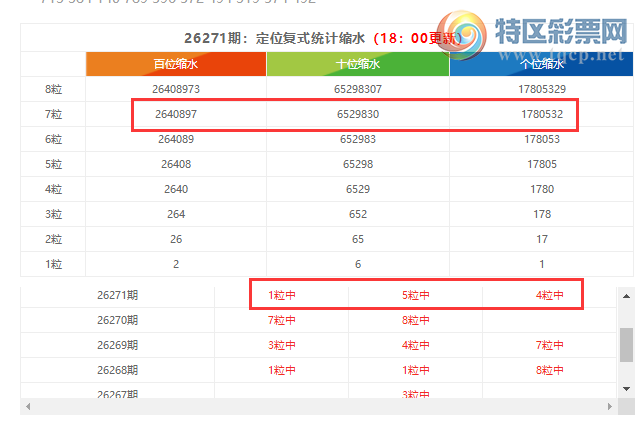
Task: Click the 4粒 row label
Action: (x=53, y=189)
